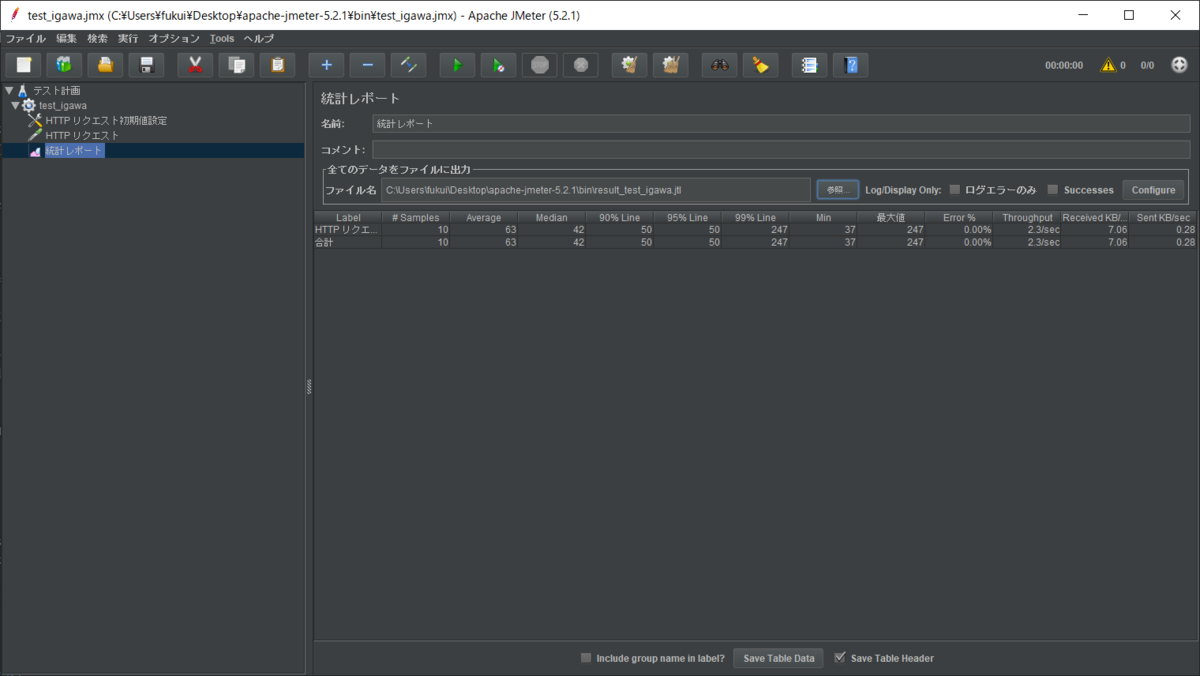Click the remote engines globe icon

[x=1180, y=65]
